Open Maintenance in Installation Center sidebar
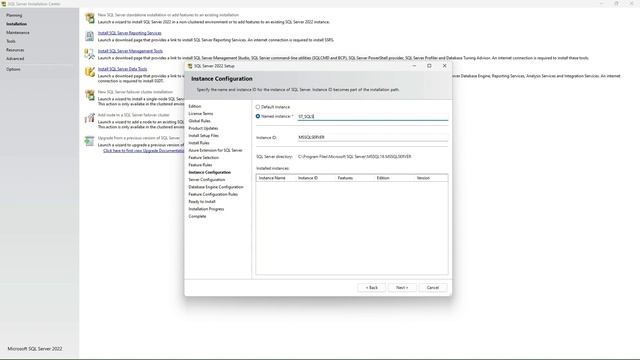 (x=18, y=32)
